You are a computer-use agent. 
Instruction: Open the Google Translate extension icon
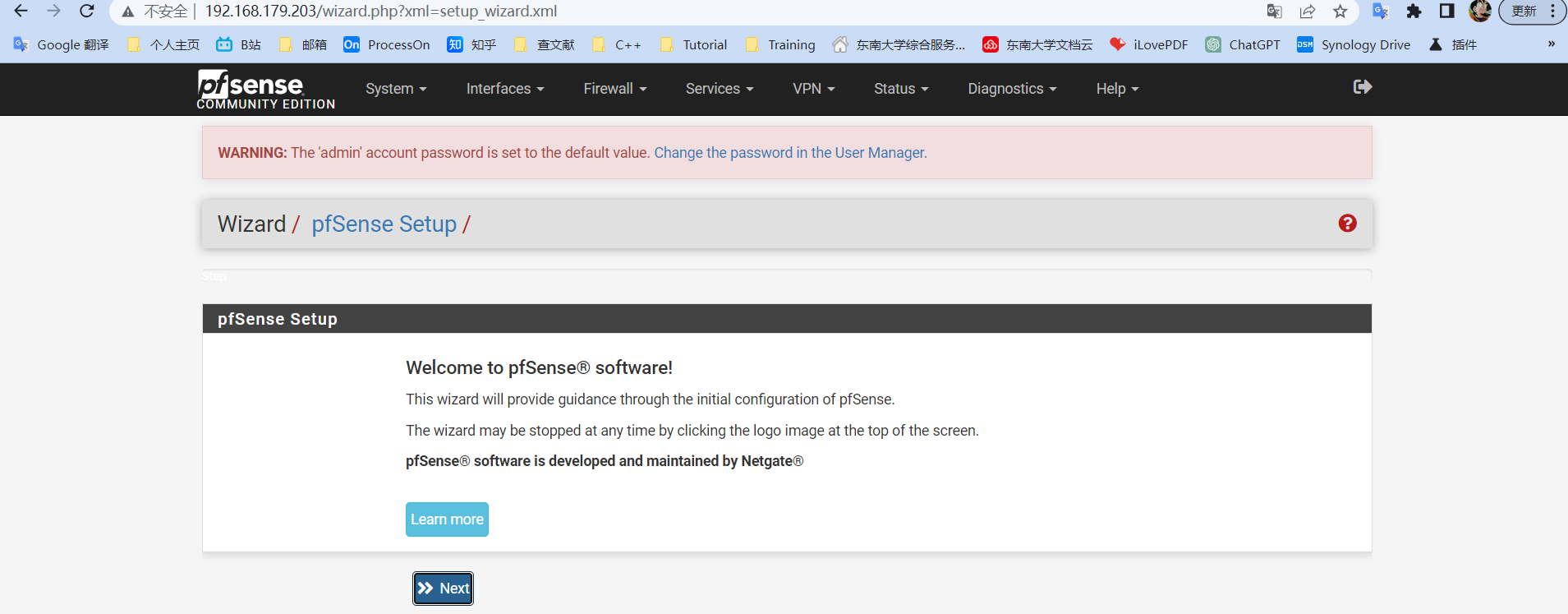pos(1381,12)
